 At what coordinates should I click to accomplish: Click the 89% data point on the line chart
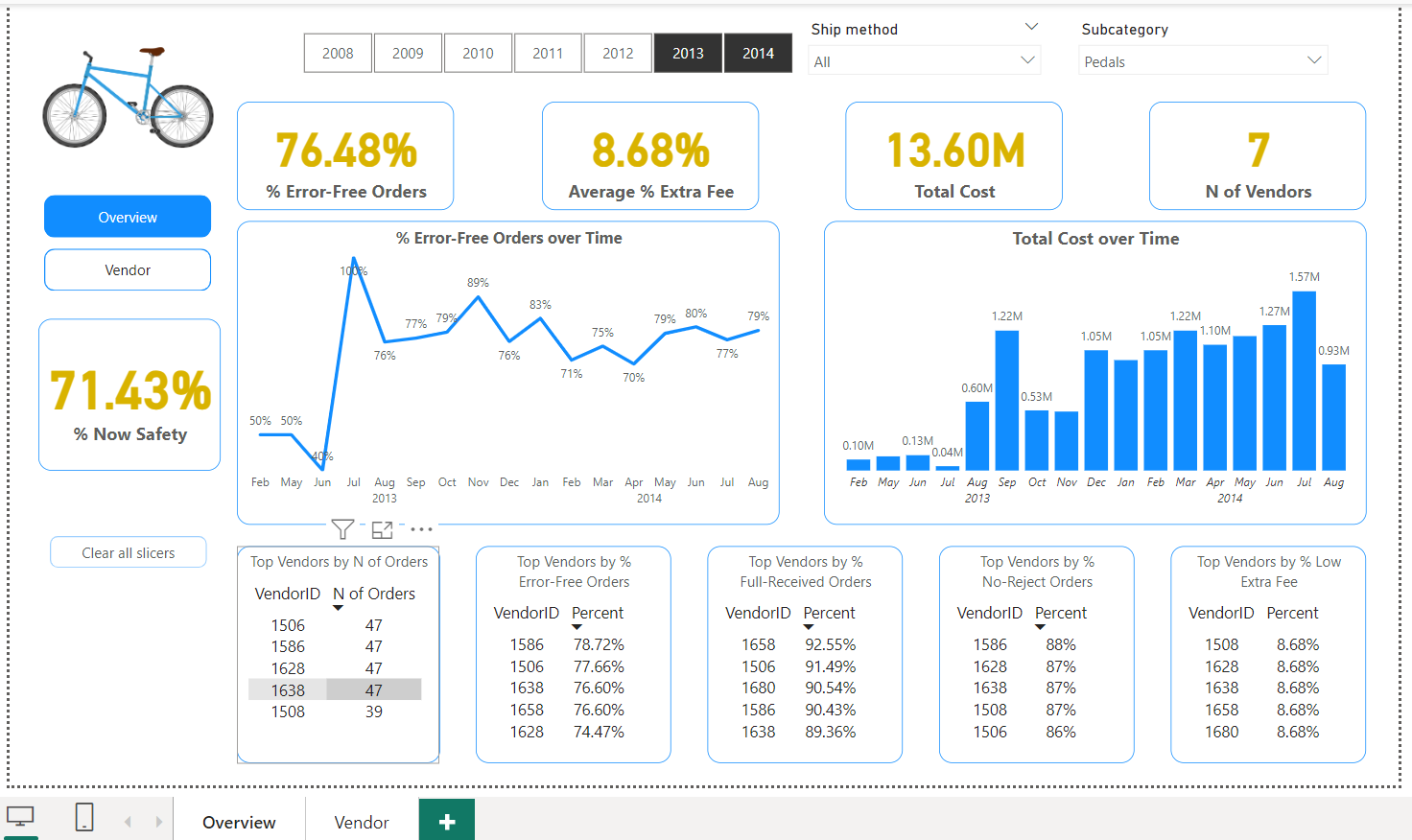pyautogui.click(x=478, y=296)
